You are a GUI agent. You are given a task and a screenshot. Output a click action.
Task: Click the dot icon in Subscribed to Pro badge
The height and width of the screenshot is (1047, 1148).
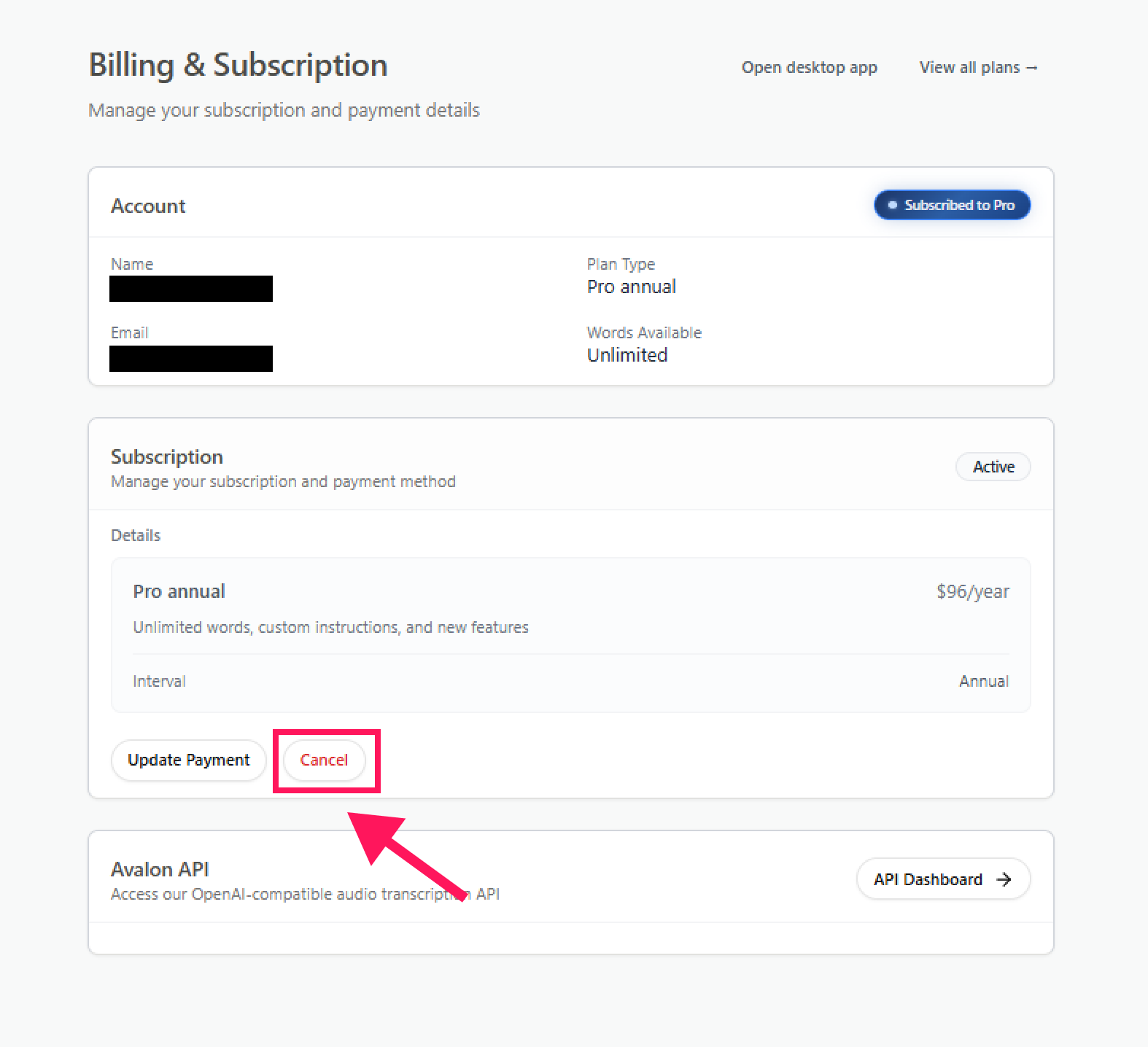(x=892, y=205)
